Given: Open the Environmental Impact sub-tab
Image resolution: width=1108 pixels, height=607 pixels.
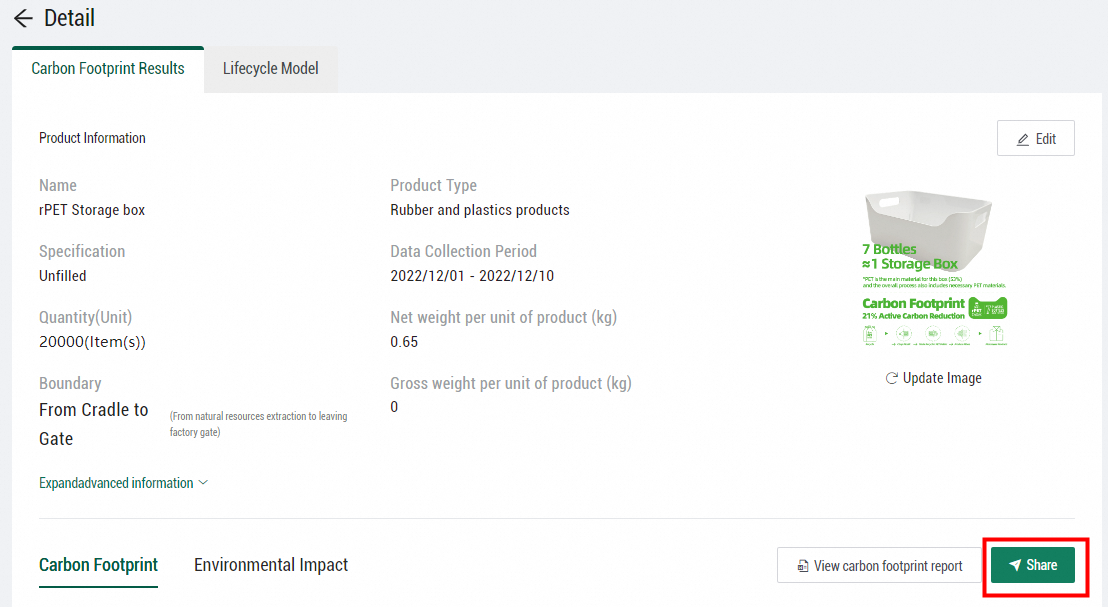Looking at the screenshot, I should point(271,565).
